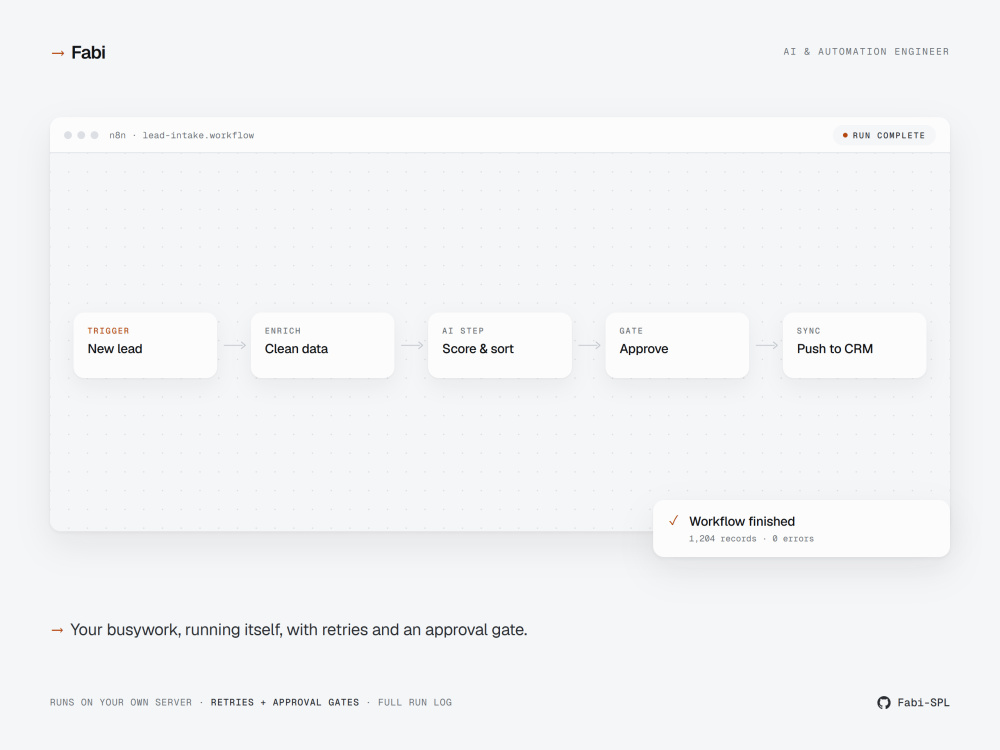Click the Workflow finished heading
Image resolution: width=1000 pixels, height=750 pixels.
pos(742,521)
